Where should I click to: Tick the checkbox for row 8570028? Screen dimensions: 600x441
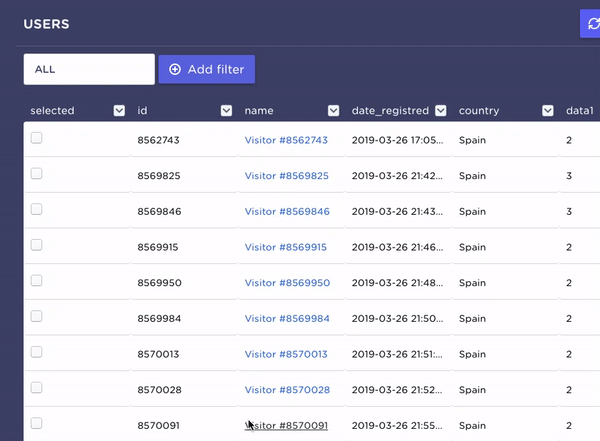(36, 387)
